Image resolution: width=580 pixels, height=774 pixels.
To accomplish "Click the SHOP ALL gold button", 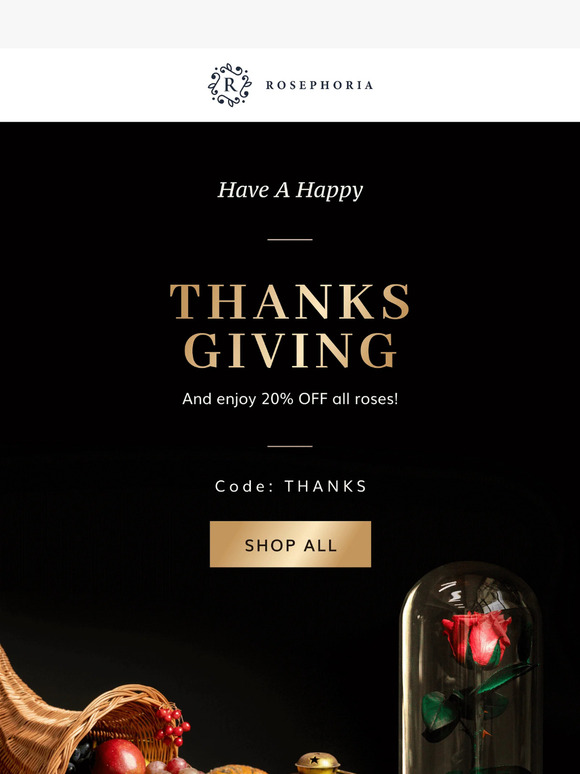I will (290, 544).
